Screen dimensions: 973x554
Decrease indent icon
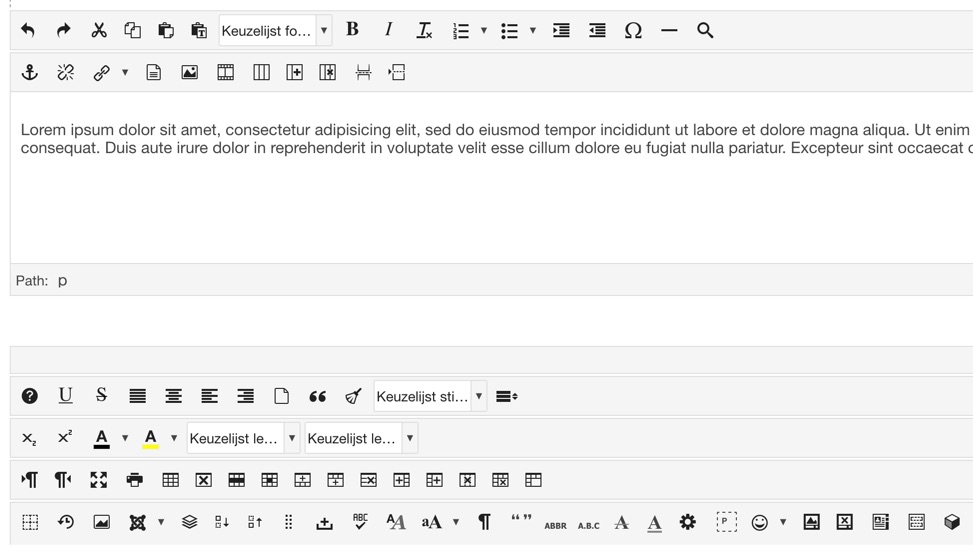click(x=597, y=30)
